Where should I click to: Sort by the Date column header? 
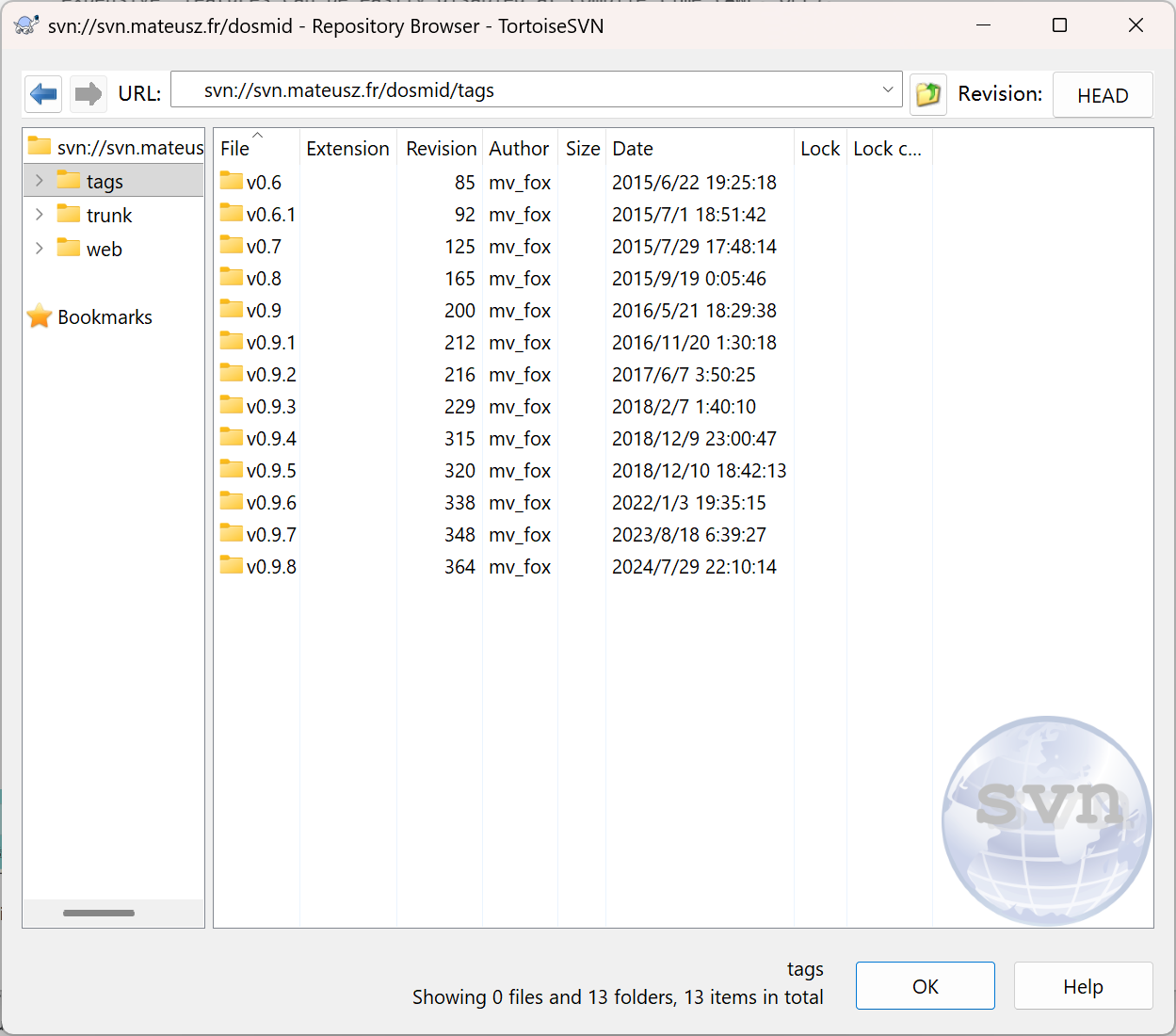point(700,148)
